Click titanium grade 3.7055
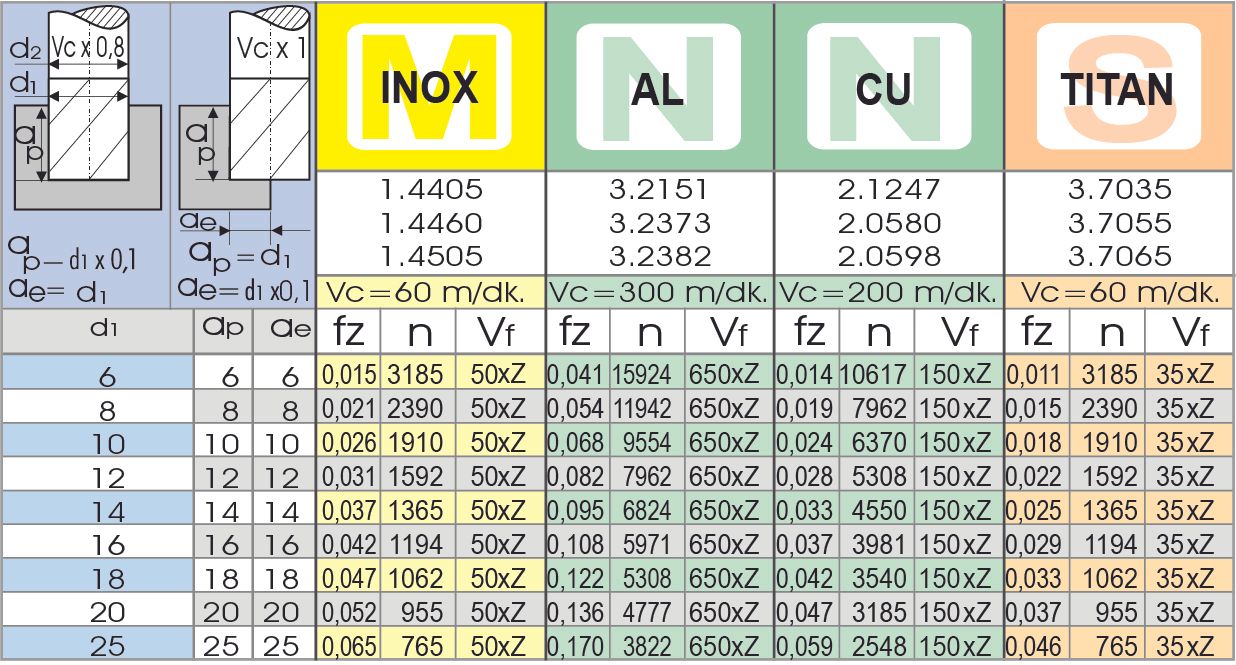The image size is (1236, 665). pos(1119,222)
